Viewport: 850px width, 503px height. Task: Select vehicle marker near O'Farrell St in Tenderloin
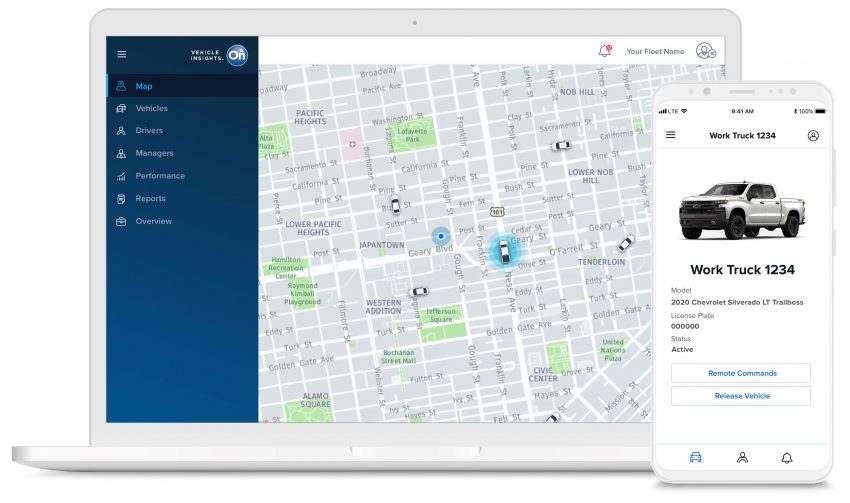point(626,243)
